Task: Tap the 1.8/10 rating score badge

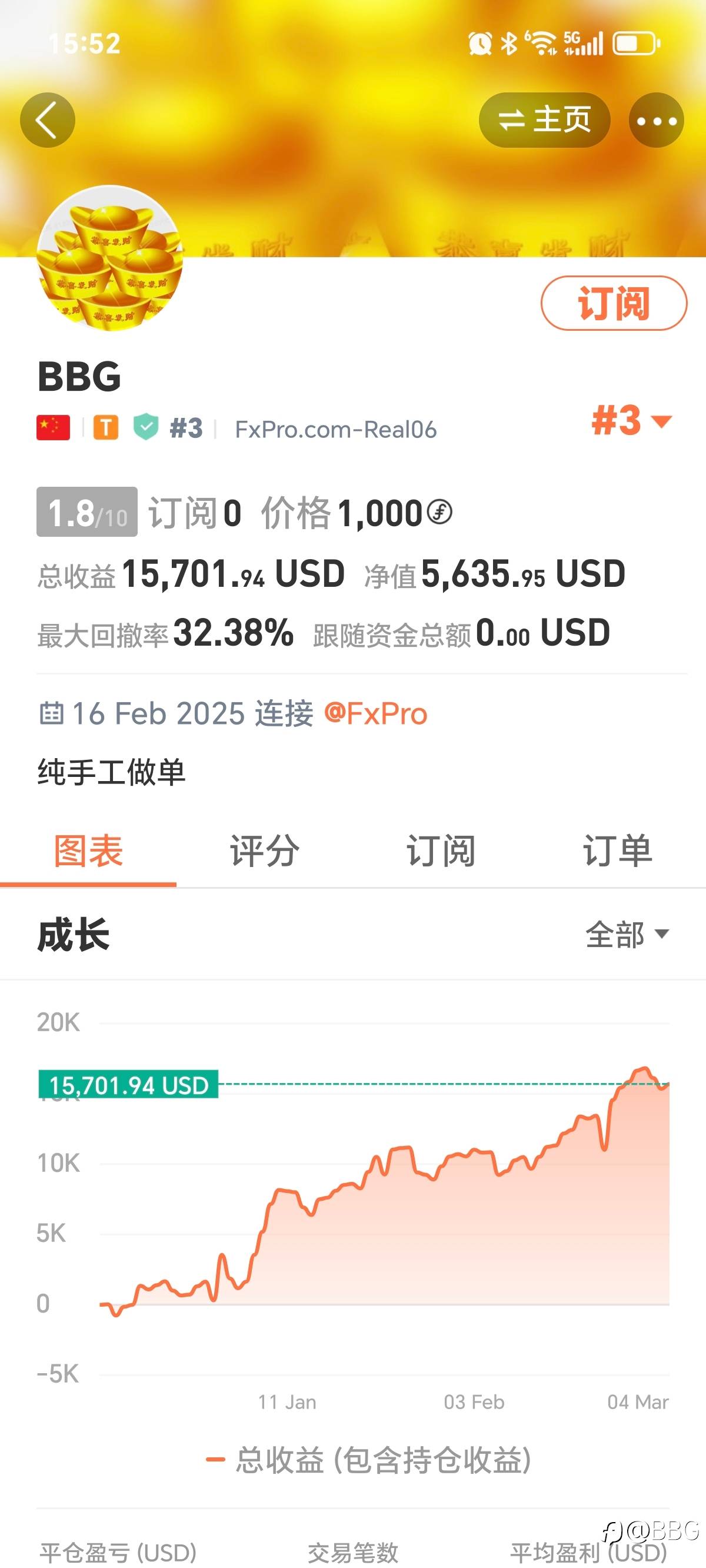Action: click(87, 512)
